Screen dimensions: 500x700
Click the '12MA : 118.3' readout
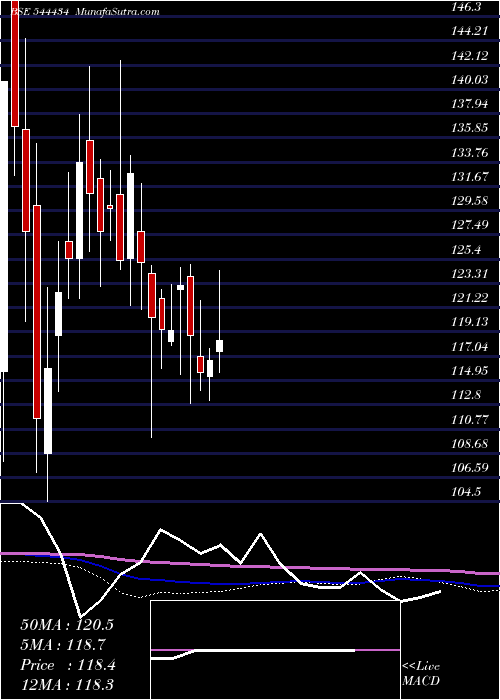point(67,686)
